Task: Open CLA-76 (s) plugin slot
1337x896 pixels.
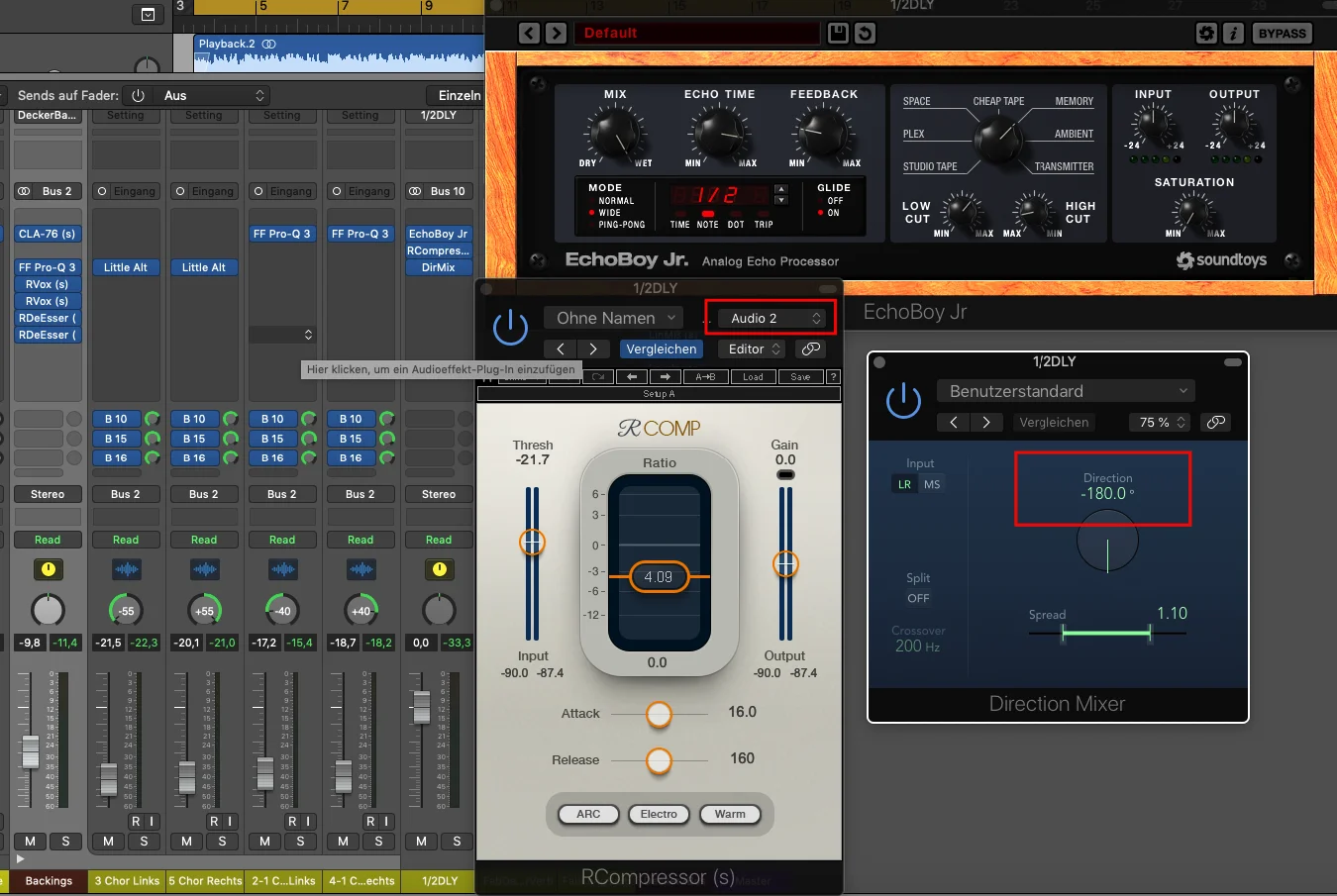Action: tap(48, 234)
